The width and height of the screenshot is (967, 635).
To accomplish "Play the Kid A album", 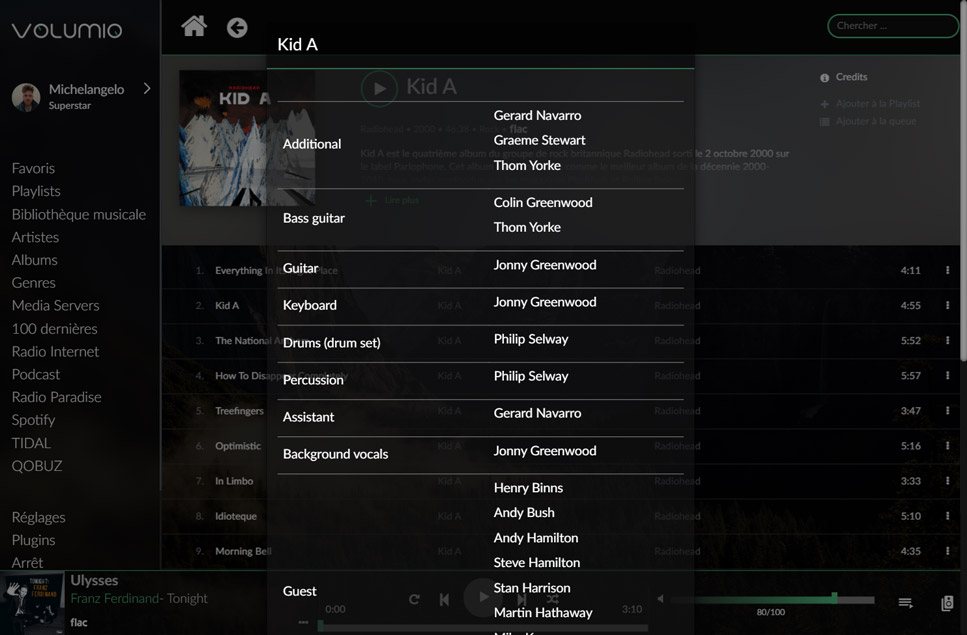I will click(378, 88).
